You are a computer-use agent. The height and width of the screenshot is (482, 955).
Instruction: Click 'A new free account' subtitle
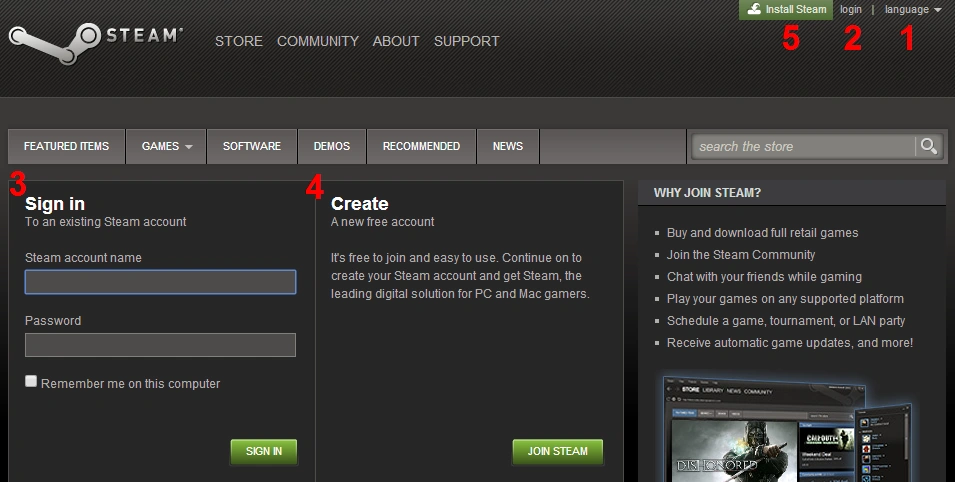pyautogui.click(x=382, y=222)
